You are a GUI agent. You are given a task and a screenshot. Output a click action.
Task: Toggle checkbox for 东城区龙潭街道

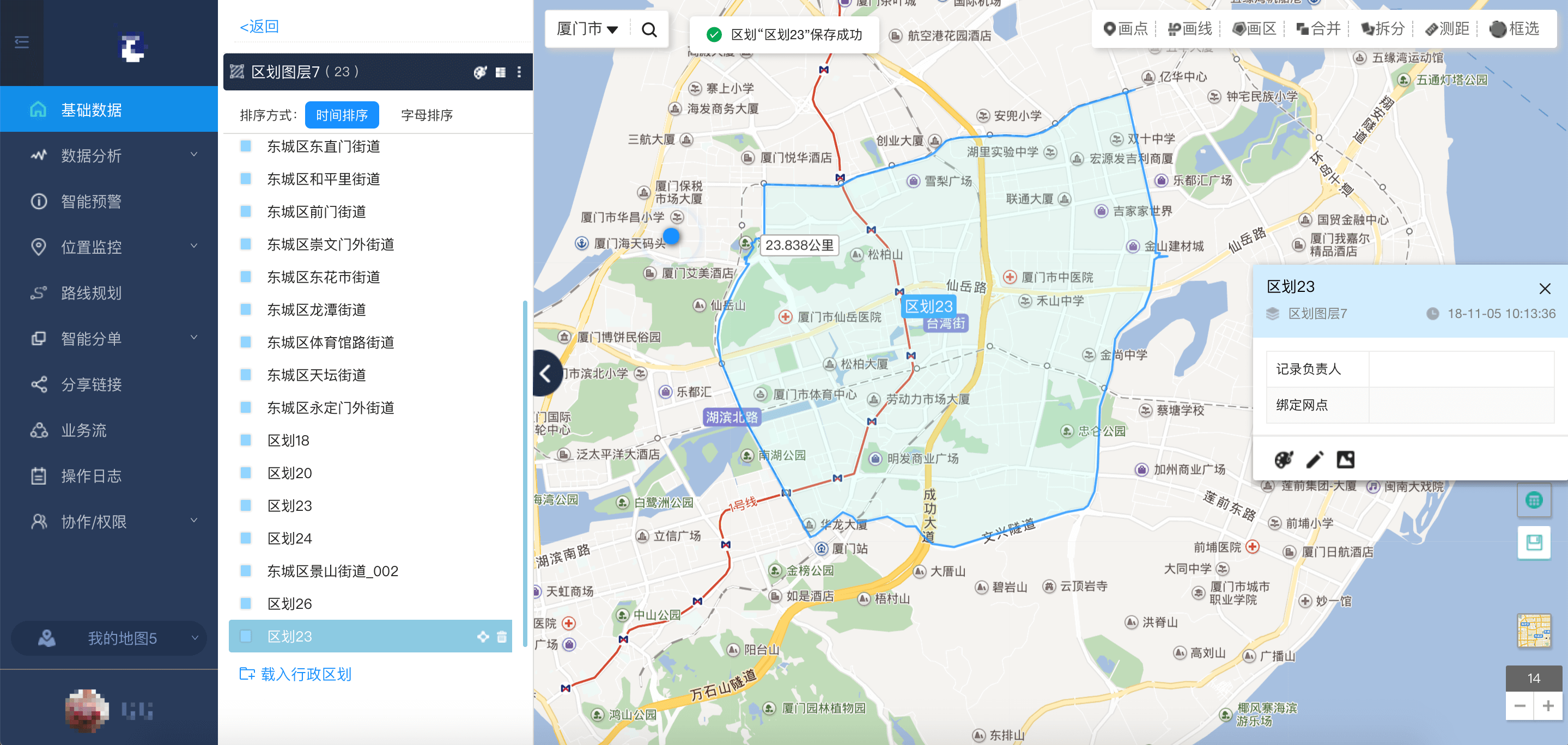tap(246, 310)
